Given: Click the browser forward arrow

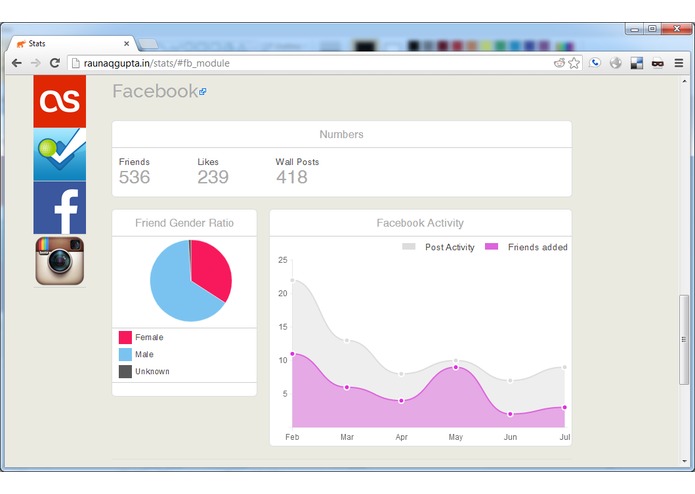Looking at the screenshot, I should [35, 63].
